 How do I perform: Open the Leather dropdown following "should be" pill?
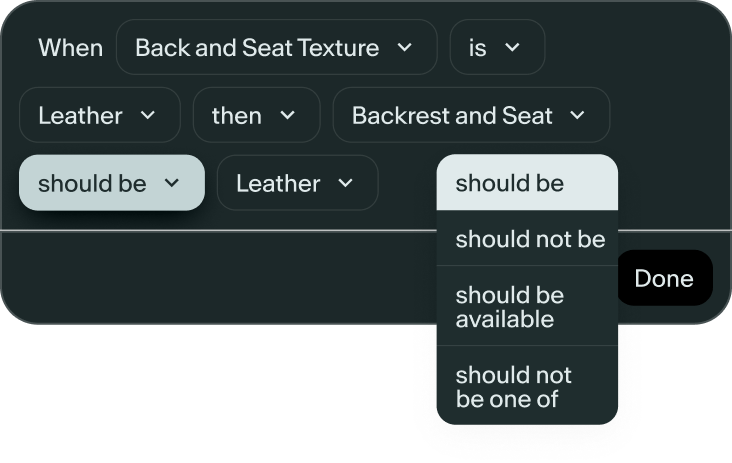[297, 183]
